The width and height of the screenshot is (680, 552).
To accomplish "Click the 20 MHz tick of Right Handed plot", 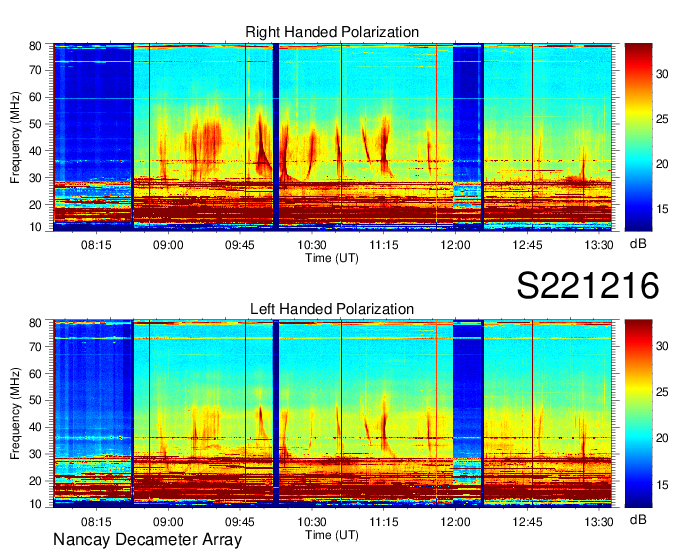I will 35,205.
